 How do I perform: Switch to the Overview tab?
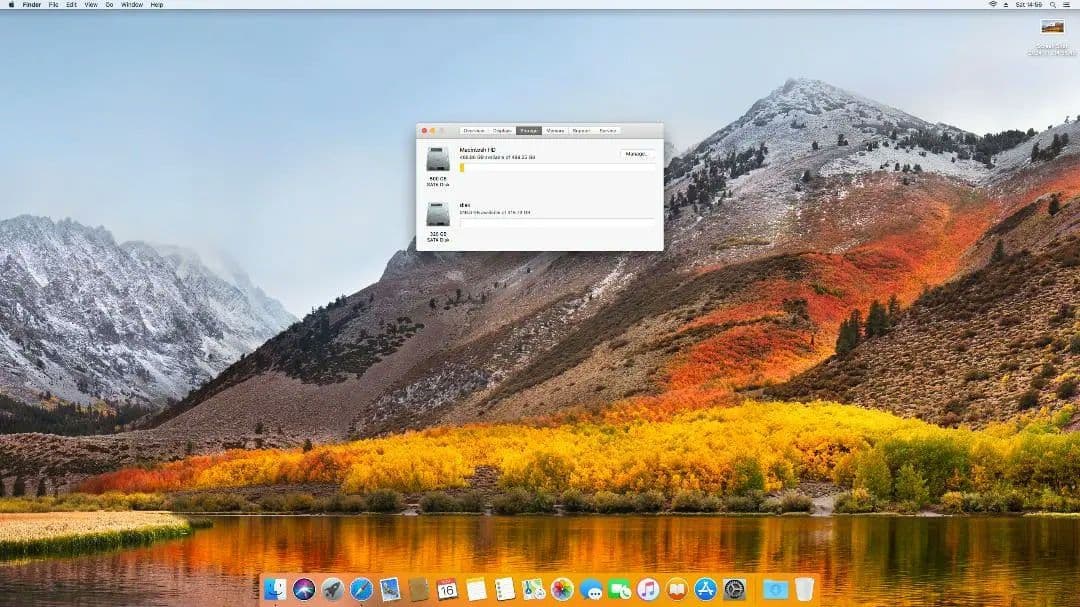click(x=474, y=130)
